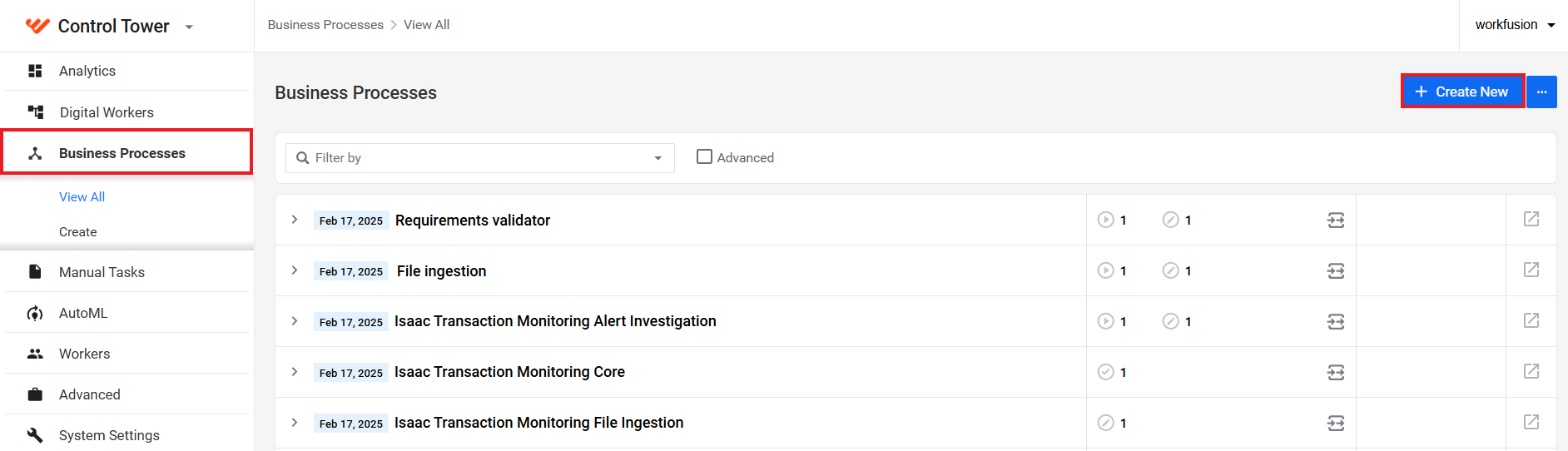Click the search magnifier in Filter by

click(302, 158)
